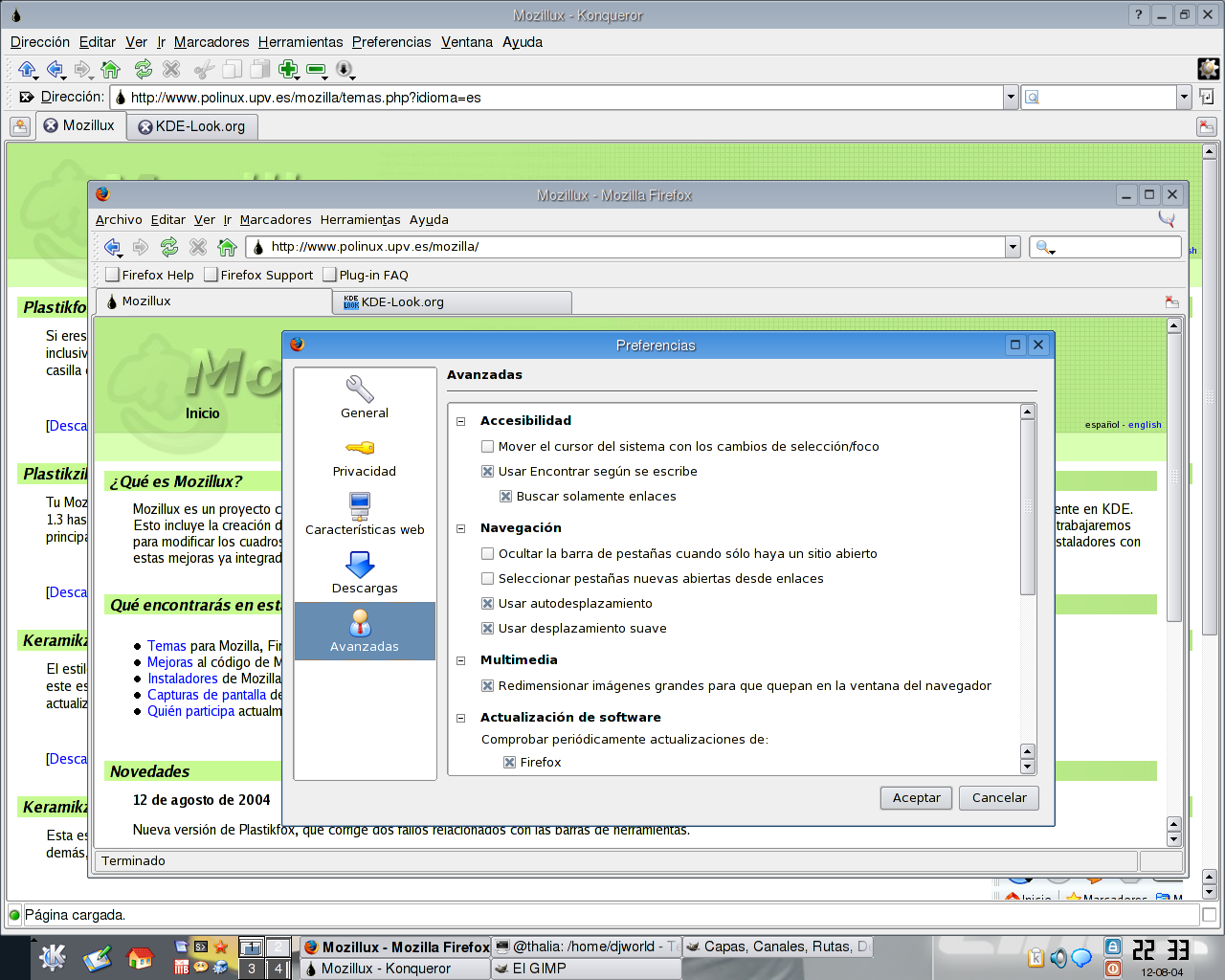Viewport: 1225px width, 980px height.
Task: Collapse the Multimedia section
Action: click(460, 660)
